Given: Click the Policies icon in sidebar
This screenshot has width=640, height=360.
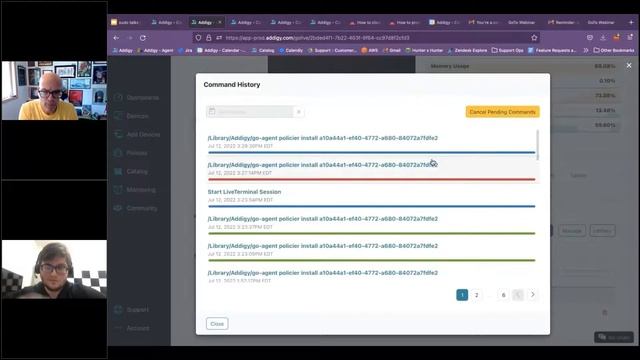Looking at the screenshot, I should [118, 153].
